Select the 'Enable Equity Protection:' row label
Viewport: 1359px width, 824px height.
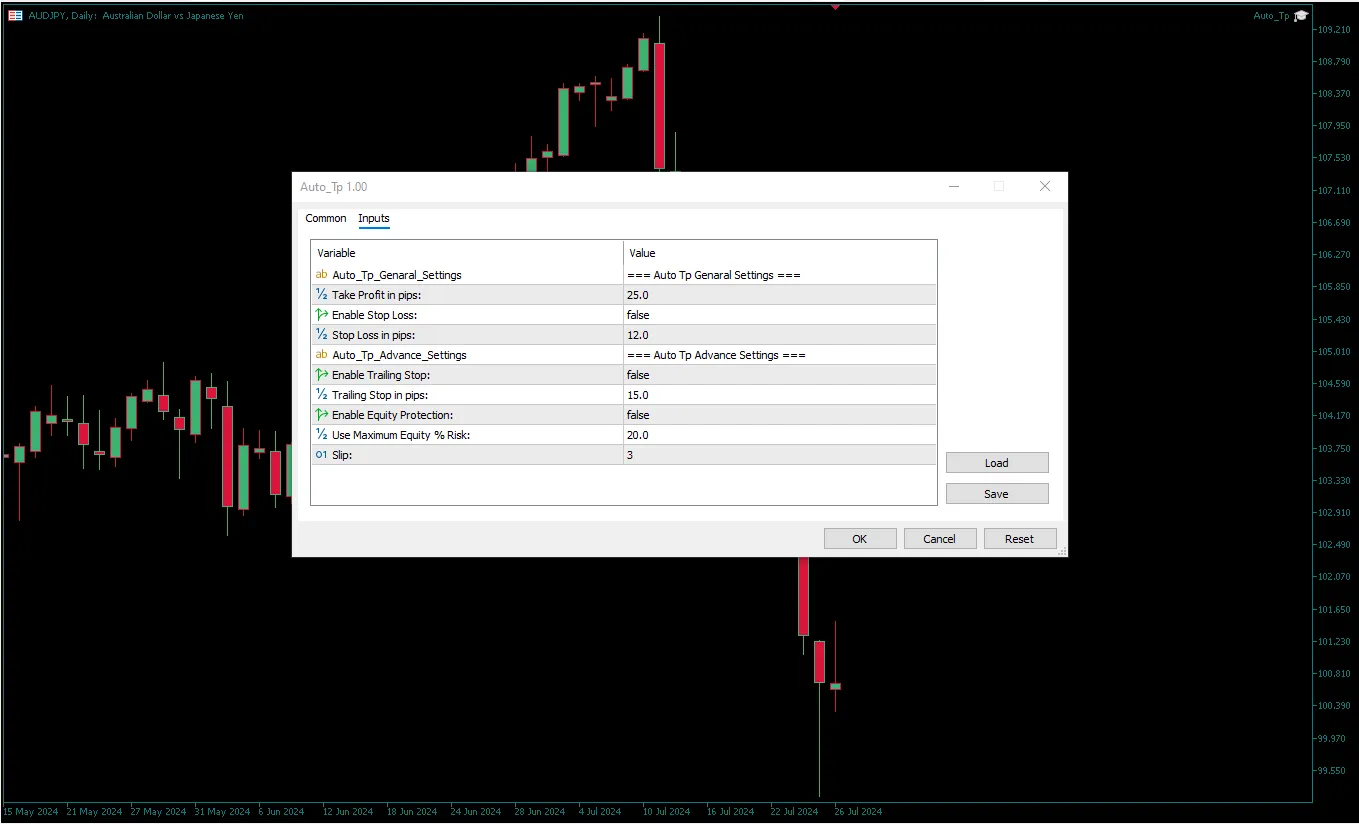click(393, 415)
